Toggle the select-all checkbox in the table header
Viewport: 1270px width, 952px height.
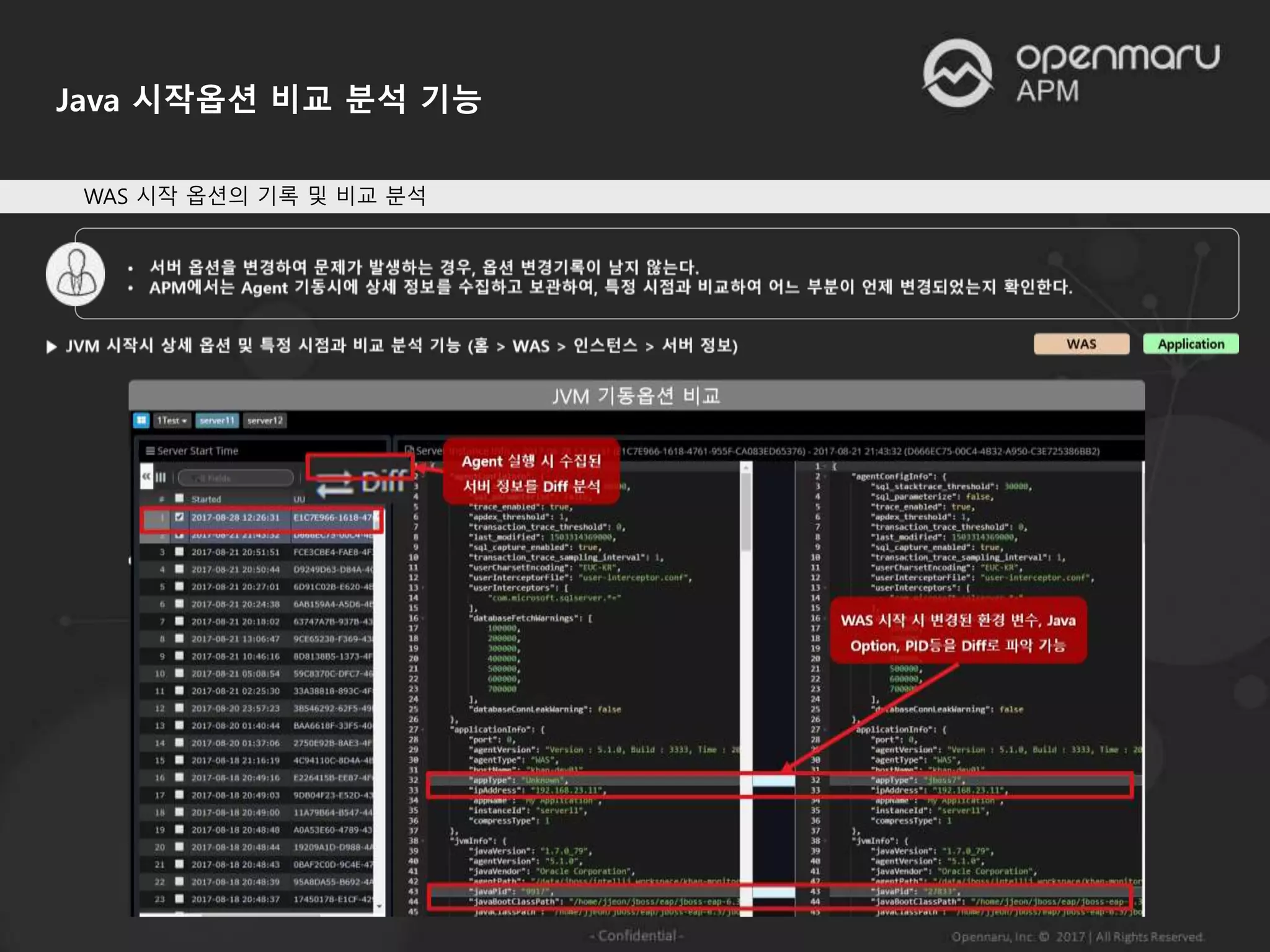tap(179, 498)
